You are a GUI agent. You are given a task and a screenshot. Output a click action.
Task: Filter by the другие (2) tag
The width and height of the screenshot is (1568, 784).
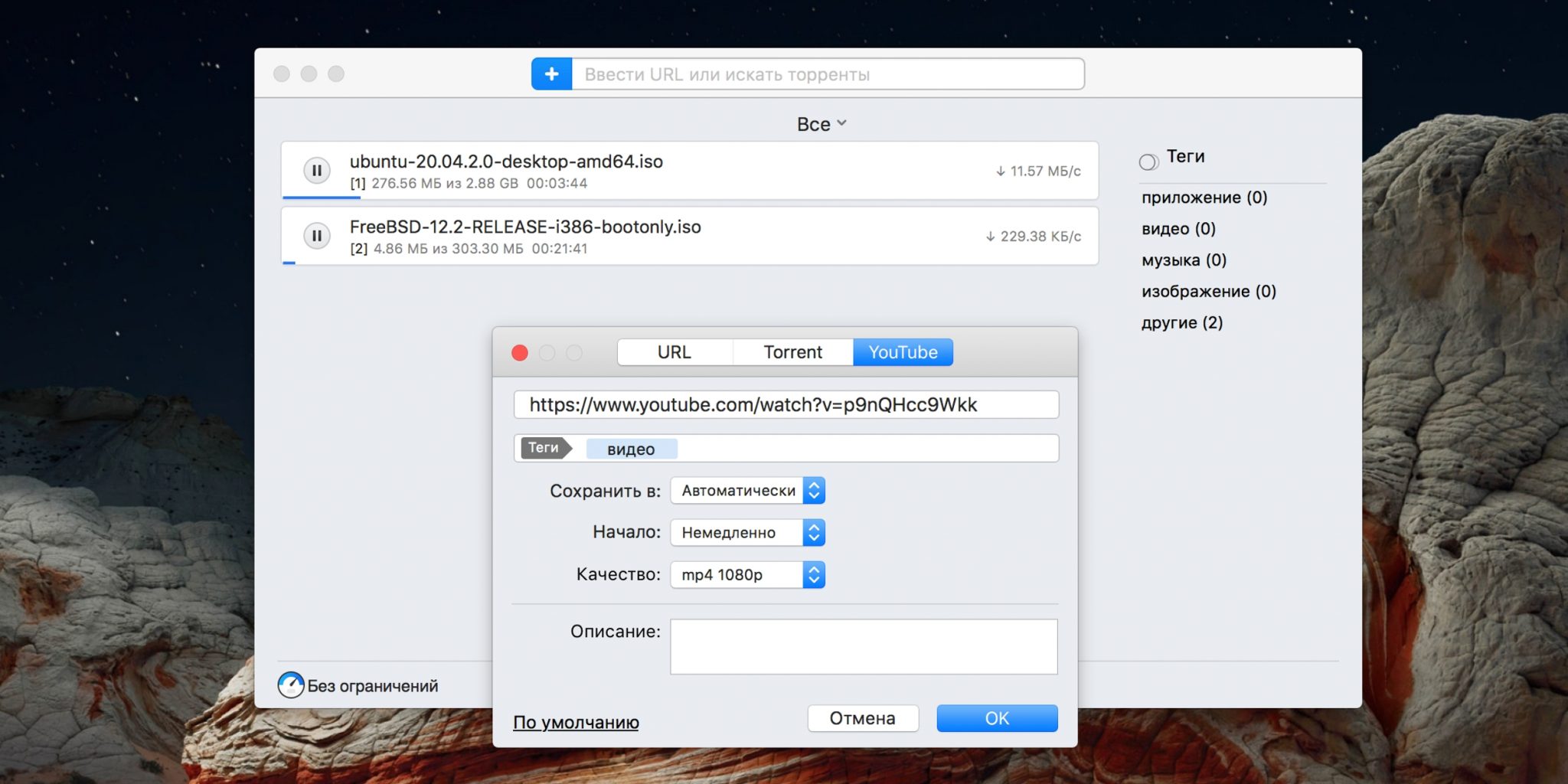pyautogui.click(x=1181, y=322)
